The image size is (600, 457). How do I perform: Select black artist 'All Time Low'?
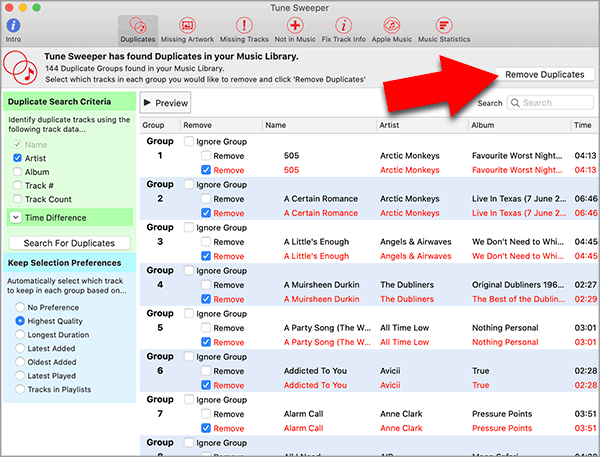tap(404, 328)
